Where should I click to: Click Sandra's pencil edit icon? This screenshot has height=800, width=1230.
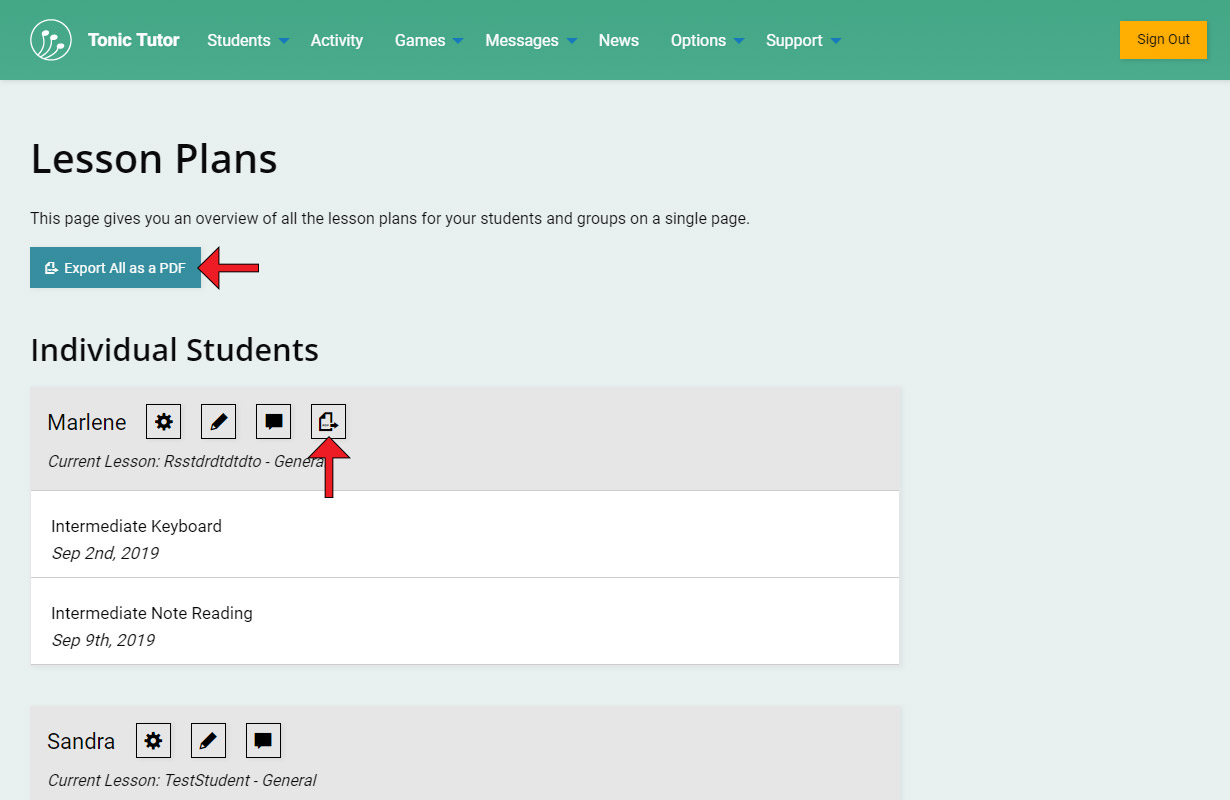click(x=209, y=741)
